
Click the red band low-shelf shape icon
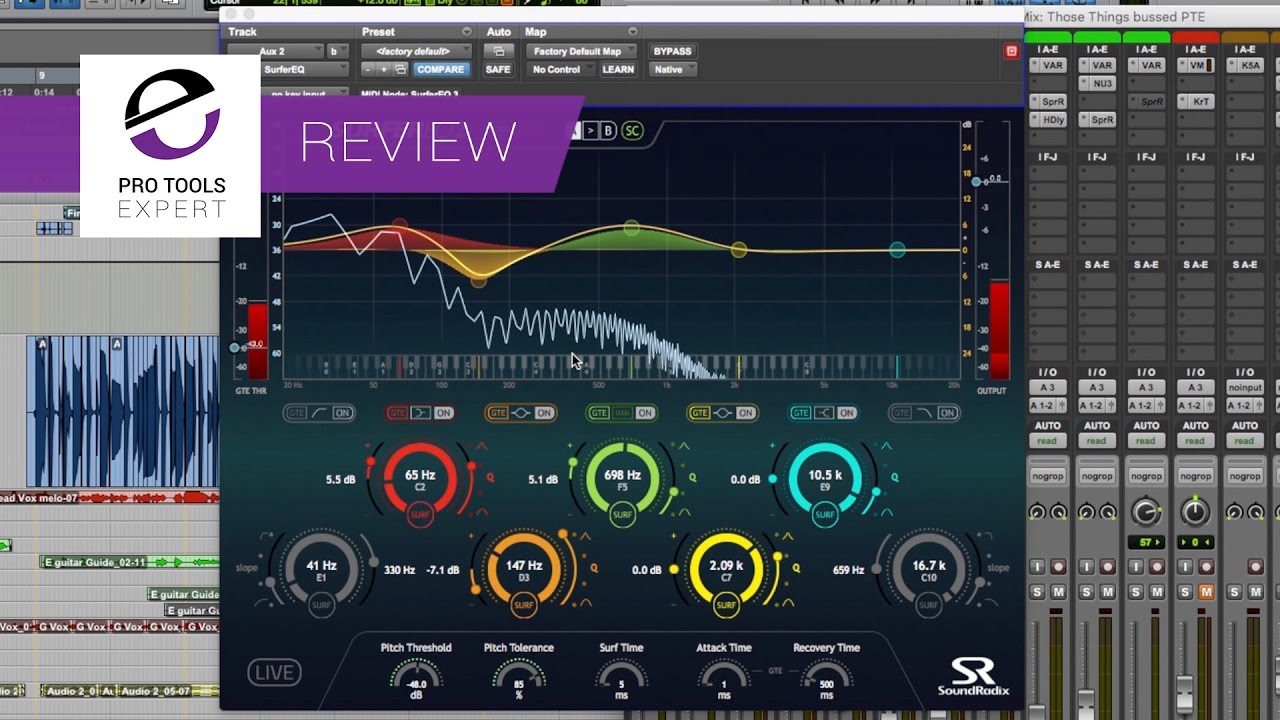click(x=421, y=413)
